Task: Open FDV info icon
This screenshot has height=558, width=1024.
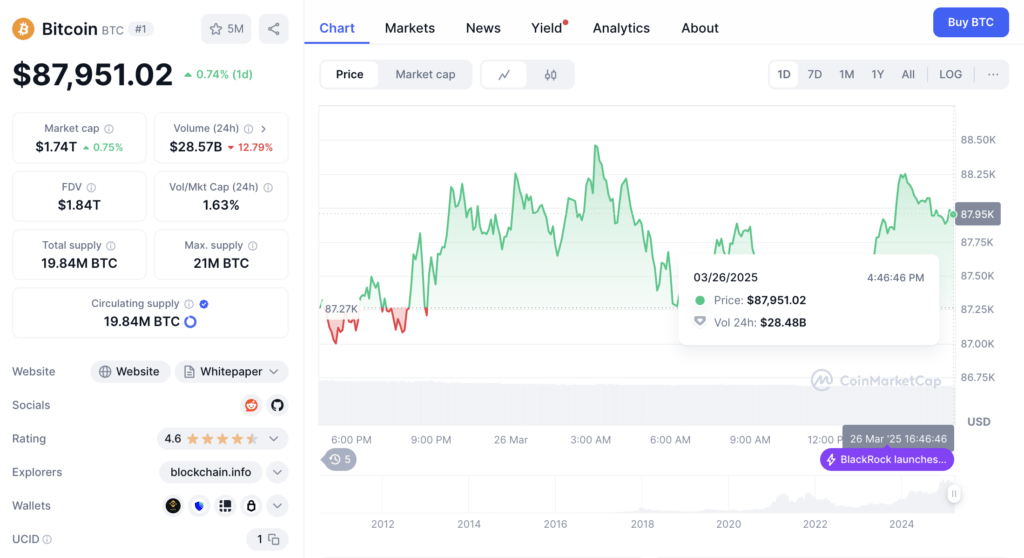Action: [91, 188]
